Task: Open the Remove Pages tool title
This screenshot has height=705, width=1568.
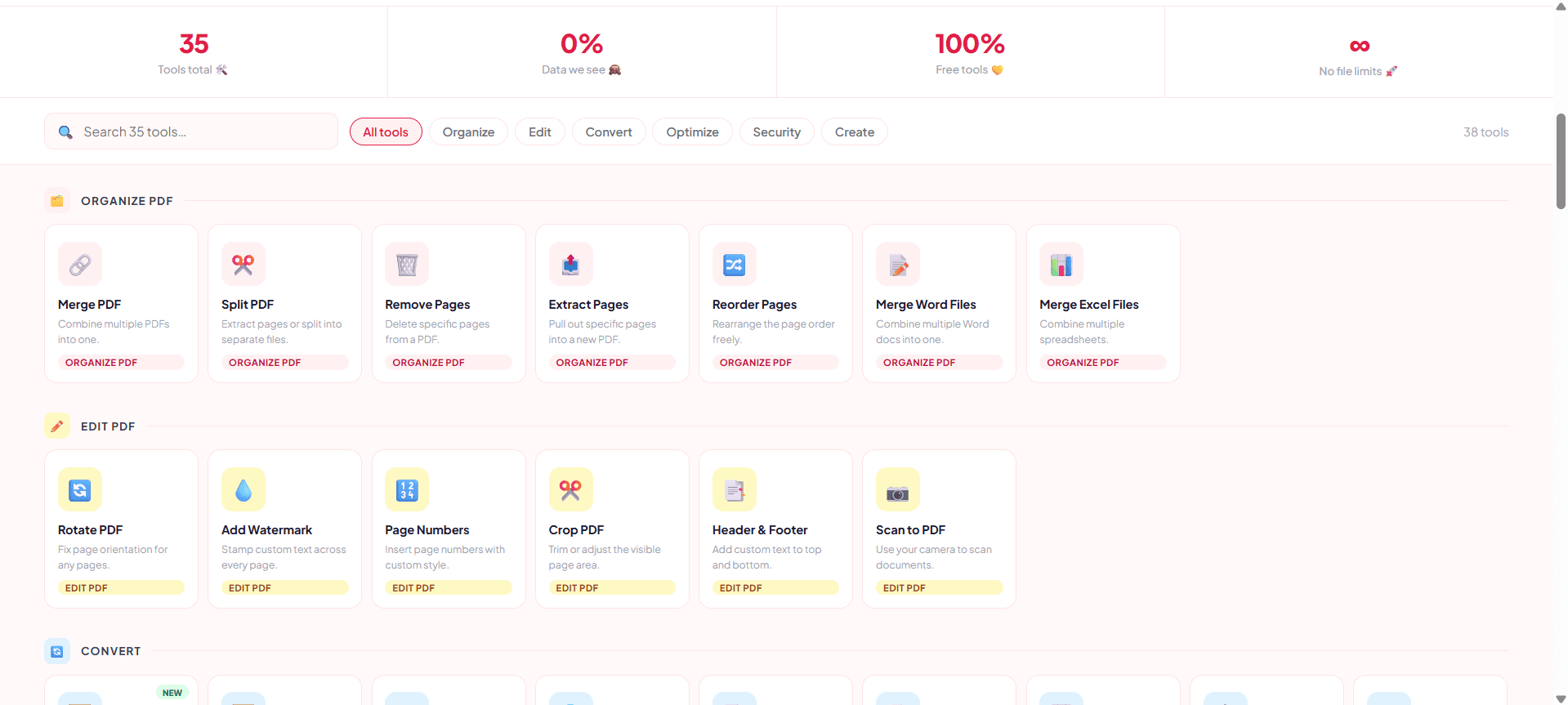Action: point(427,304)
